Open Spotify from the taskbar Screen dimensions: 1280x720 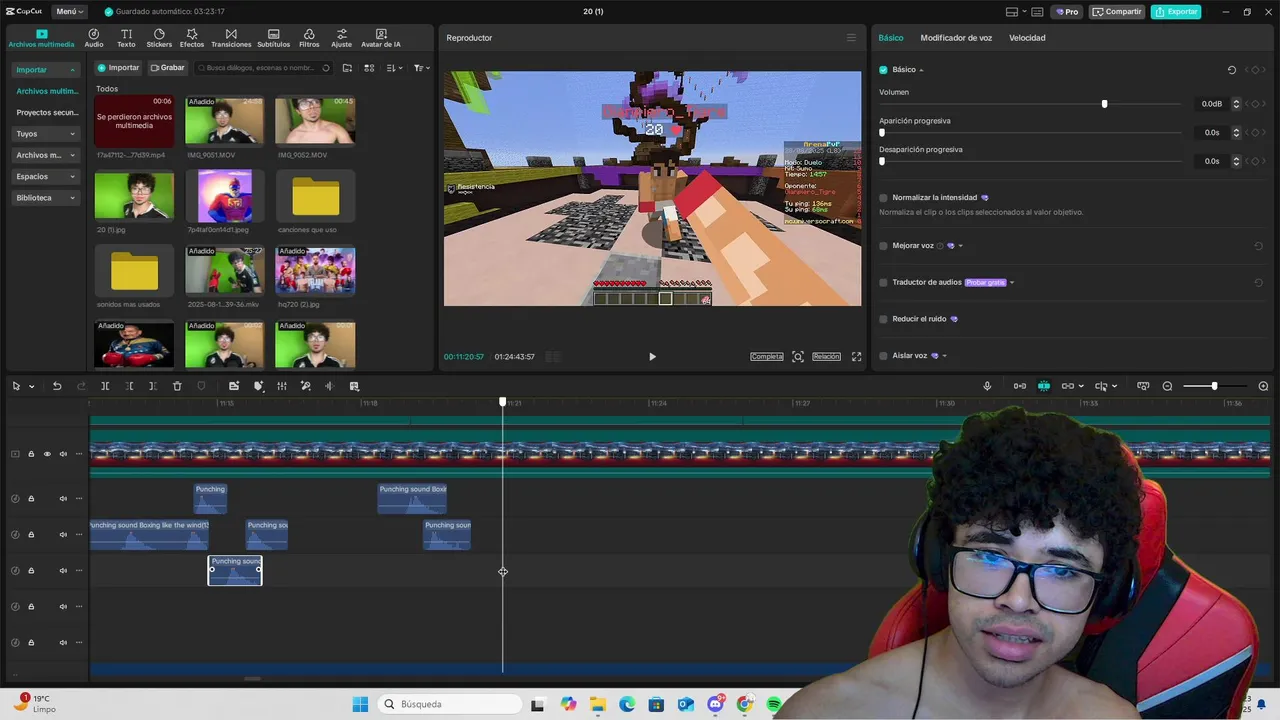tap(774, 705)
